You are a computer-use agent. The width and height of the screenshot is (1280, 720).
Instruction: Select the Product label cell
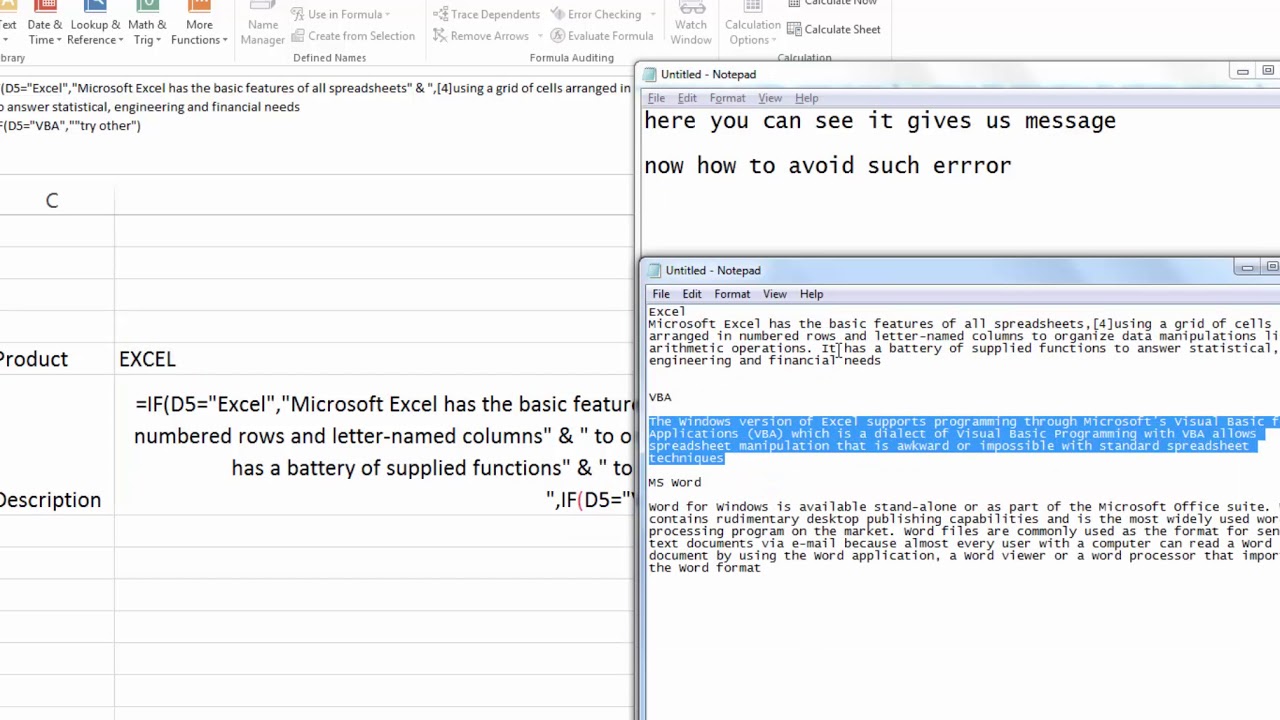click(x=57, y=359)
